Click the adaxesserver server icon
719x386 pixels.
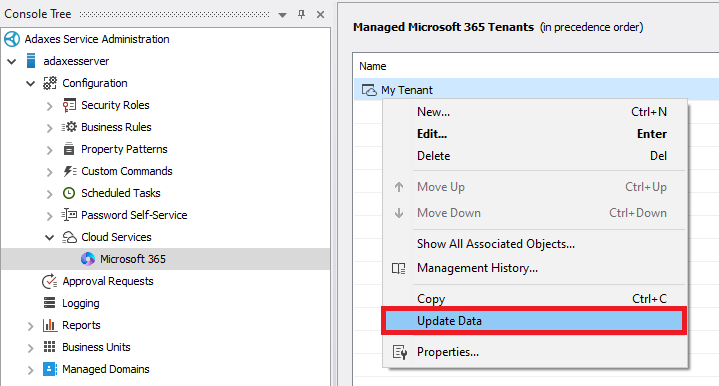[31, 61]
